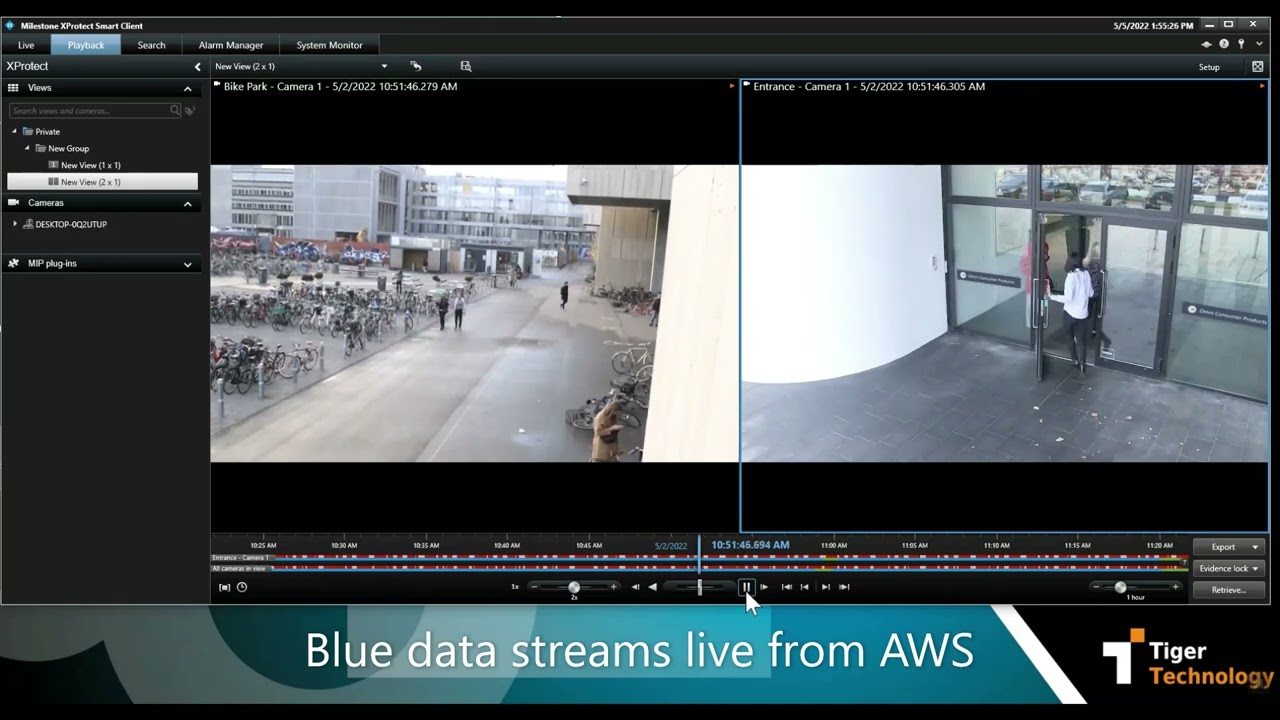Go to the previous sequence
Screen dimensions: 1280x720
pos(804,587)
